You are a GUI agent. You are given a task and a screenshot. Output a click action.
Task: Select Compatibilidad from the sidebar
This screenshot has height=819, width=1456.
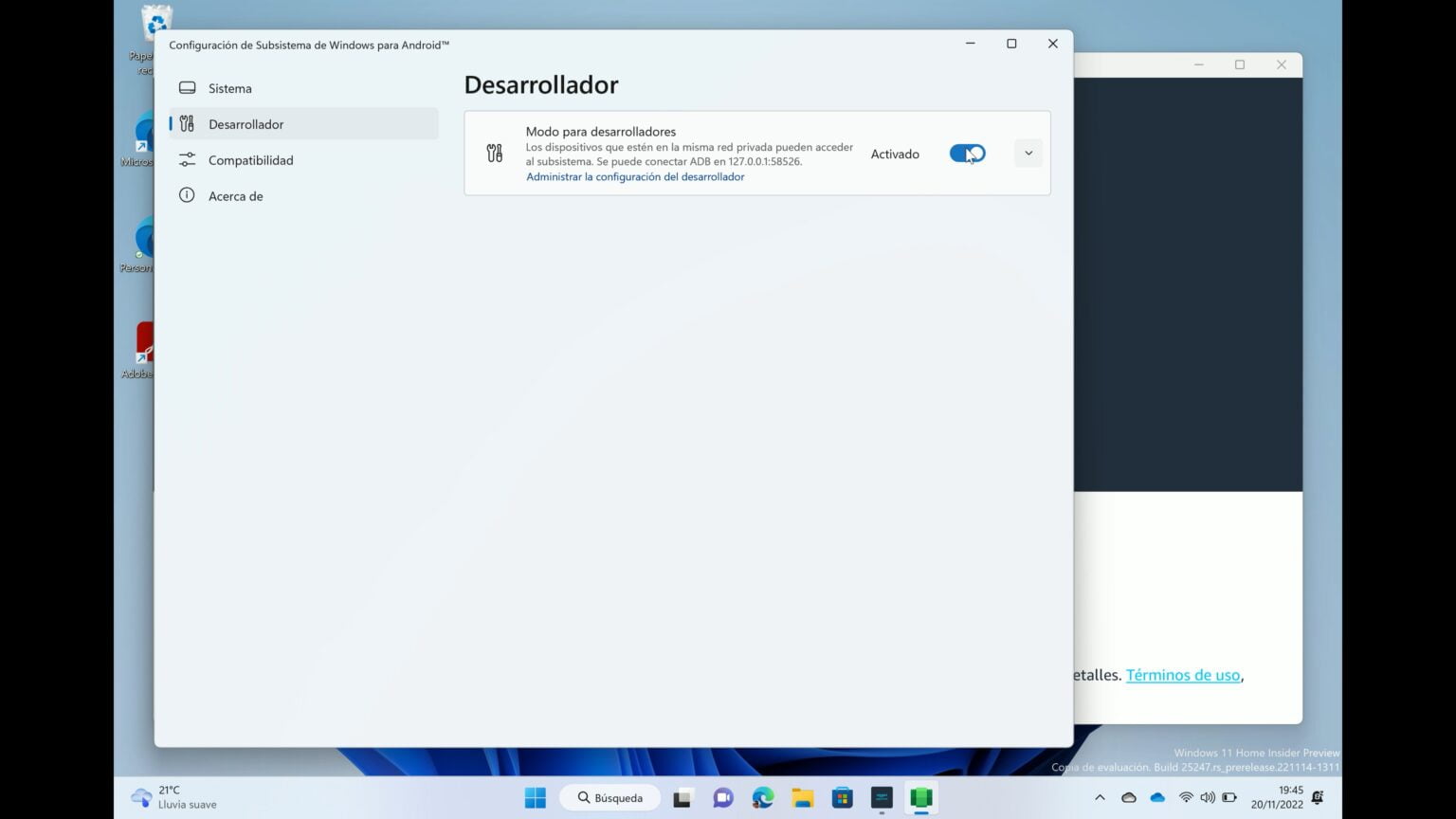[x=250, y=159]
